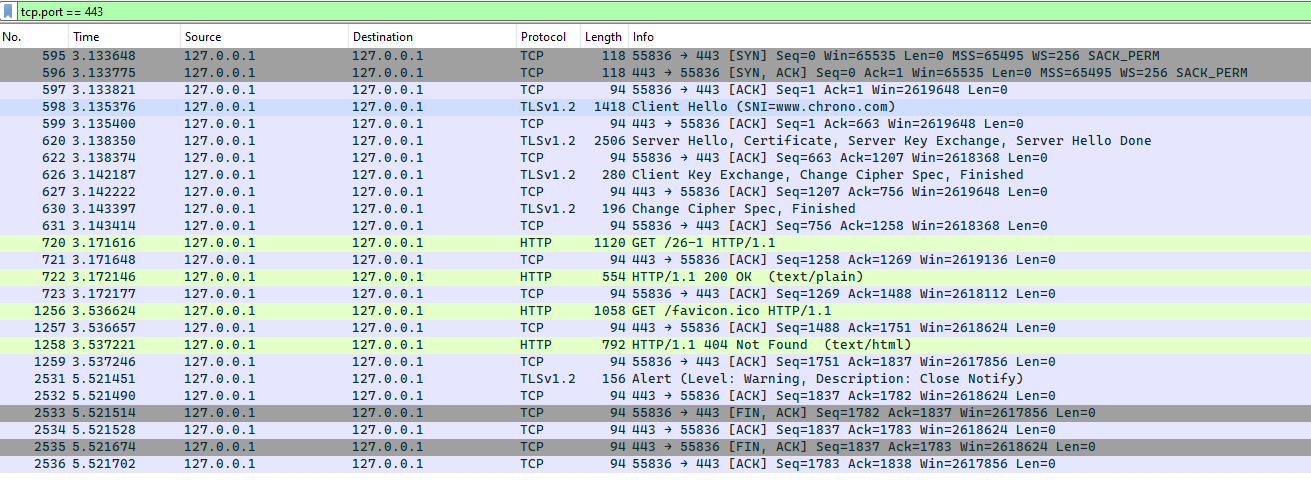This screenshot has height=490, width=1311.
Task: Select the GET /26-1 HTTP packet
Action: pos(655,243)
